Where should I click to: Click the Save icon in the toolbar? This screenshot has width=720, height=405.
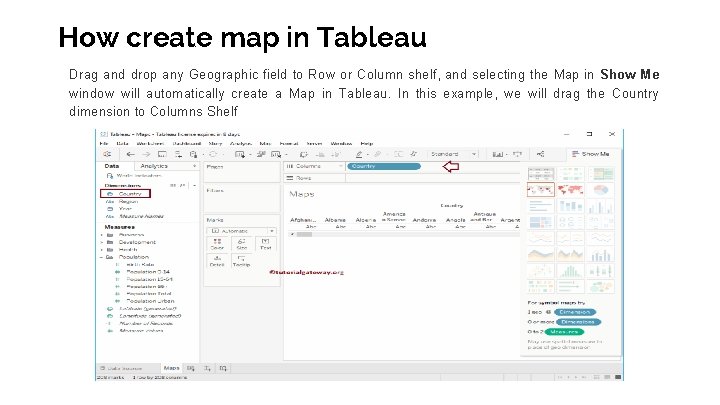coord(162,154)
